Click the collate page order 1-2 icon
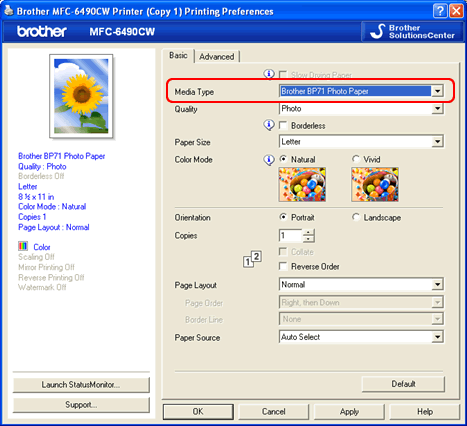Screen dimensions: 467x426 pyautogui.click(x=252, y=259)
